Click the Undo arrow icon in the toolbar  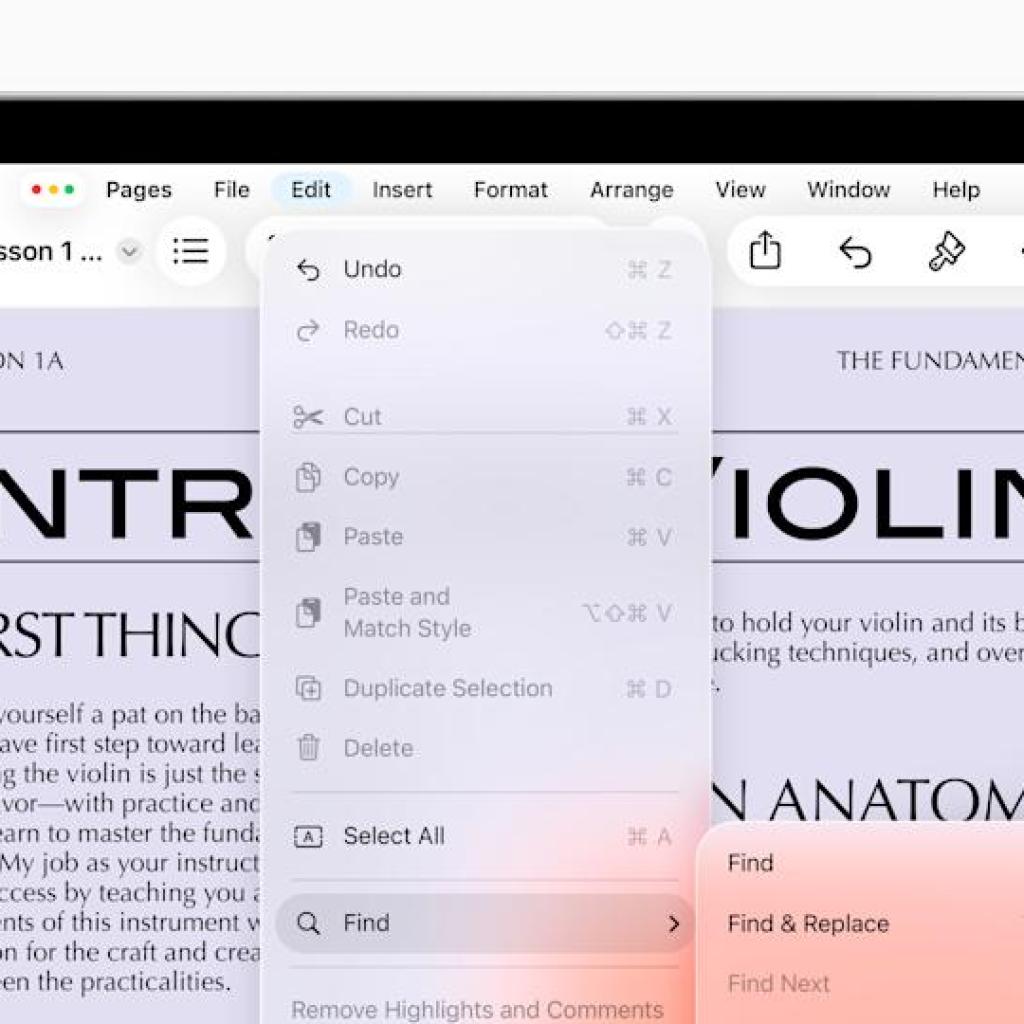(x=855, y=252)
